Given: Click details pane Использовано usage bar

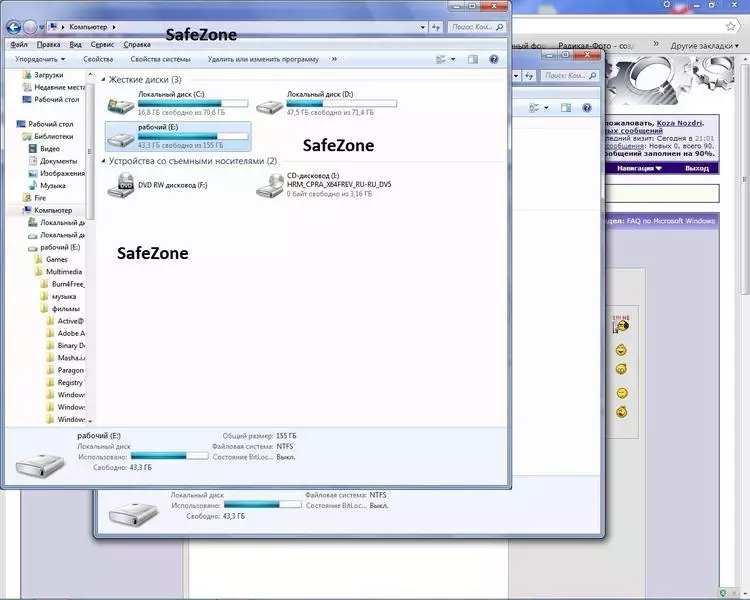Looking at the screenshot, I should [x=169, y=456].
